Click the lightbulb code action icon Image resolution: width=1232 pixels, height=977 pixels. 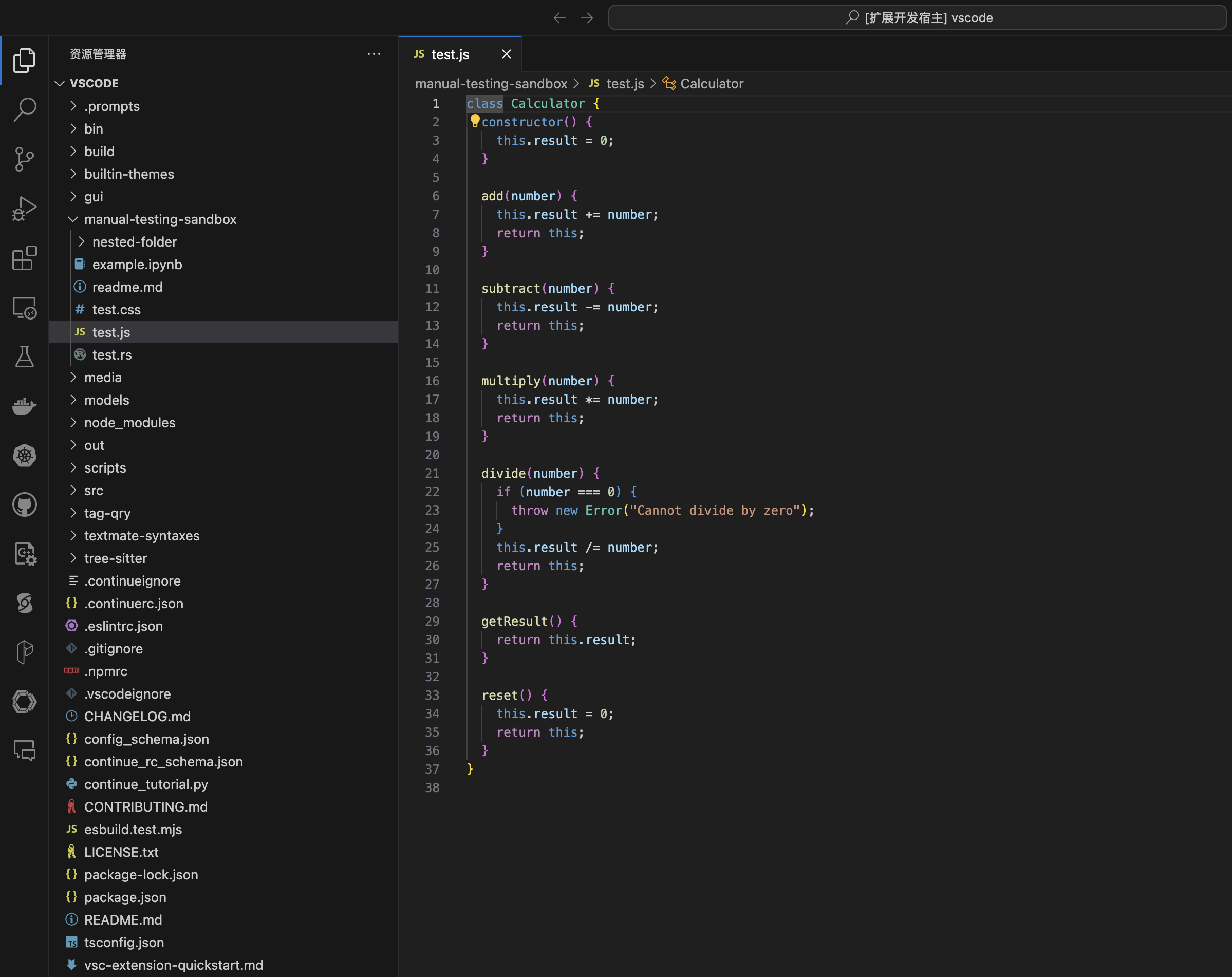(x=474, y=121)
